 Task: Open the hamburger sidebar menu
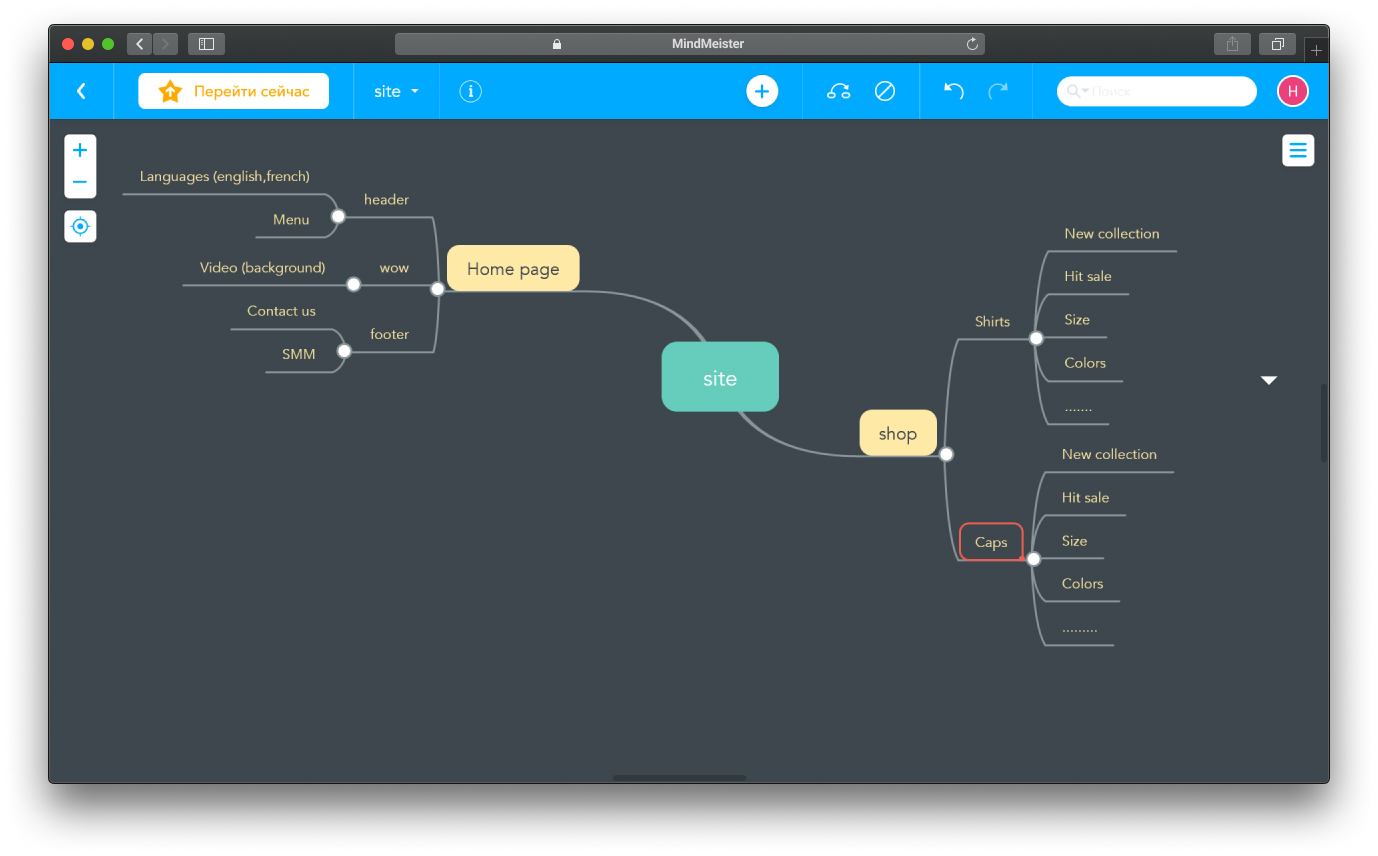pos(1298,151)
